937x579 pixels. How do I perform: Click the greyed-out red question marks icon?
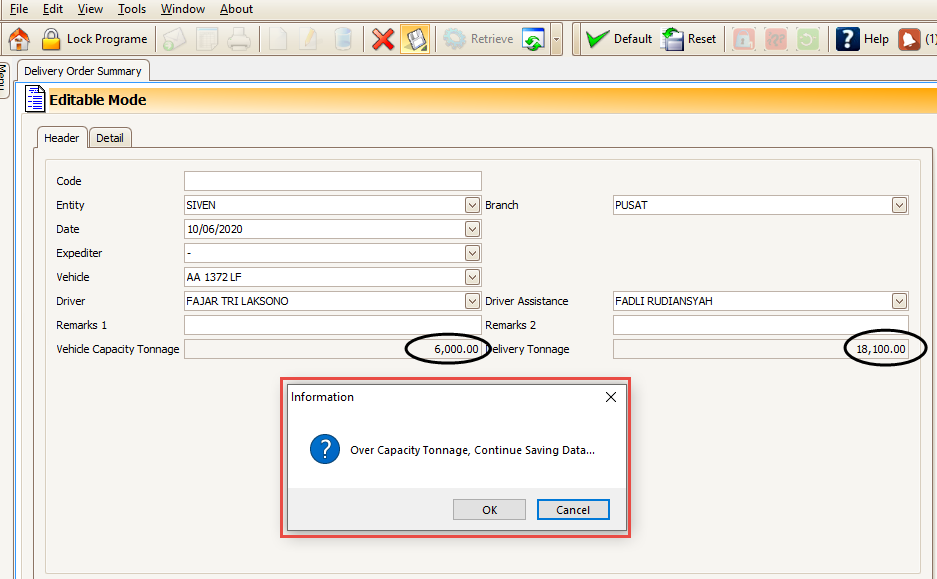(x=776, y=39)
